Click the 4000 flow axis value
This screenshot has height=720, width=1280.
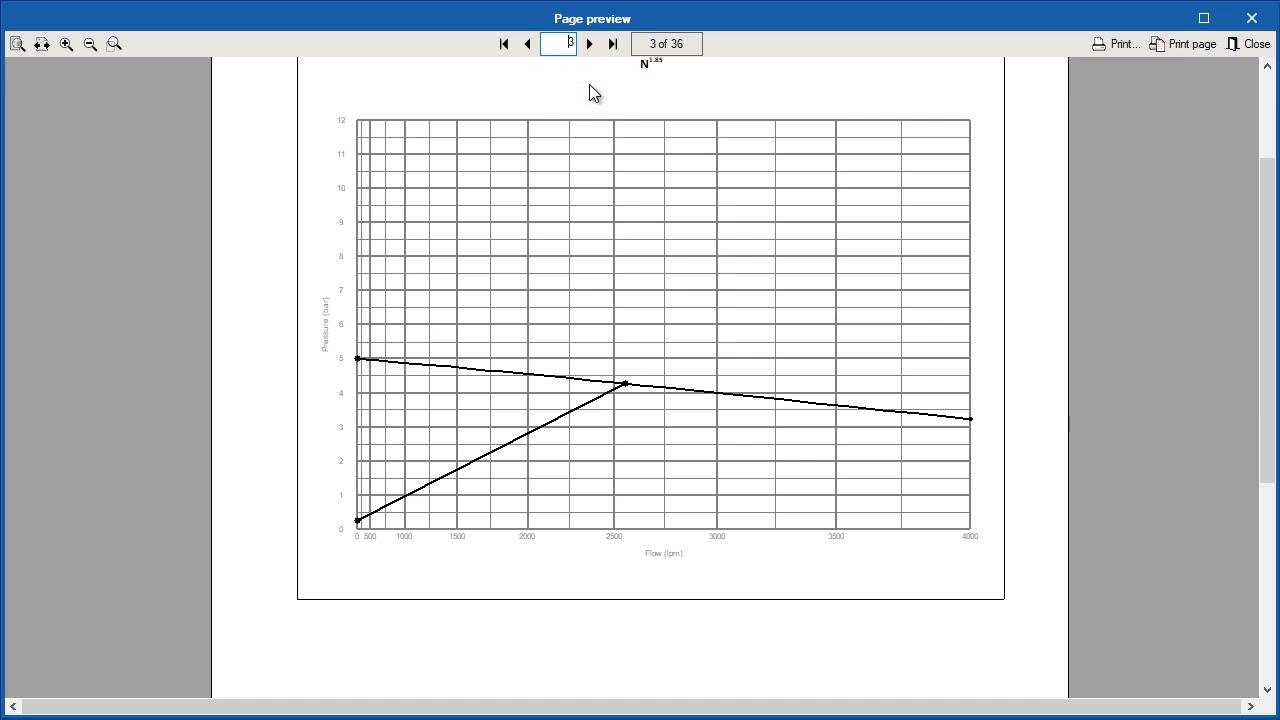coord(969,537)
